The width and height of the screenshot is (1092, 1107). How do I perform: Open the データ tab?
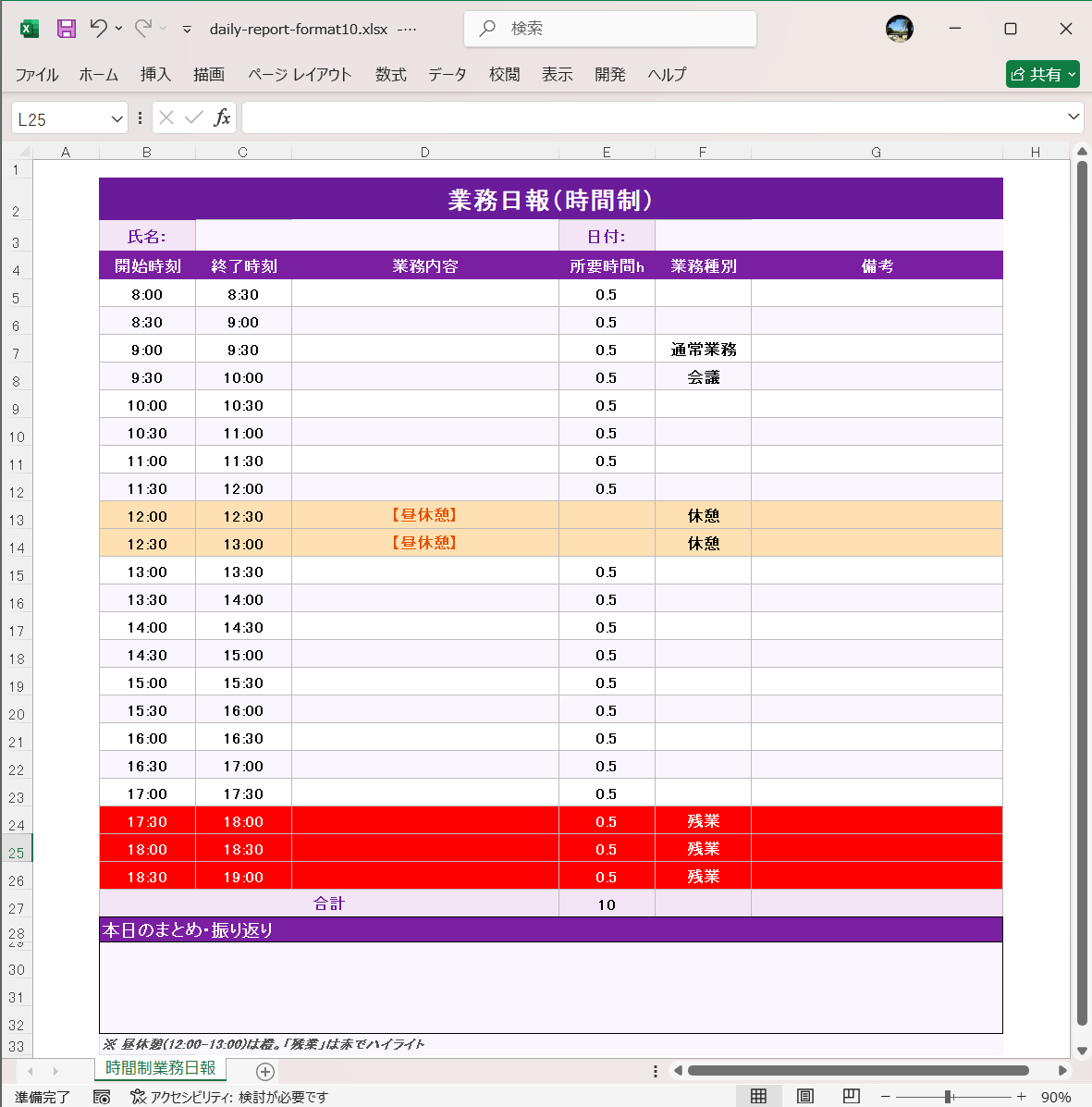(447, 75)
